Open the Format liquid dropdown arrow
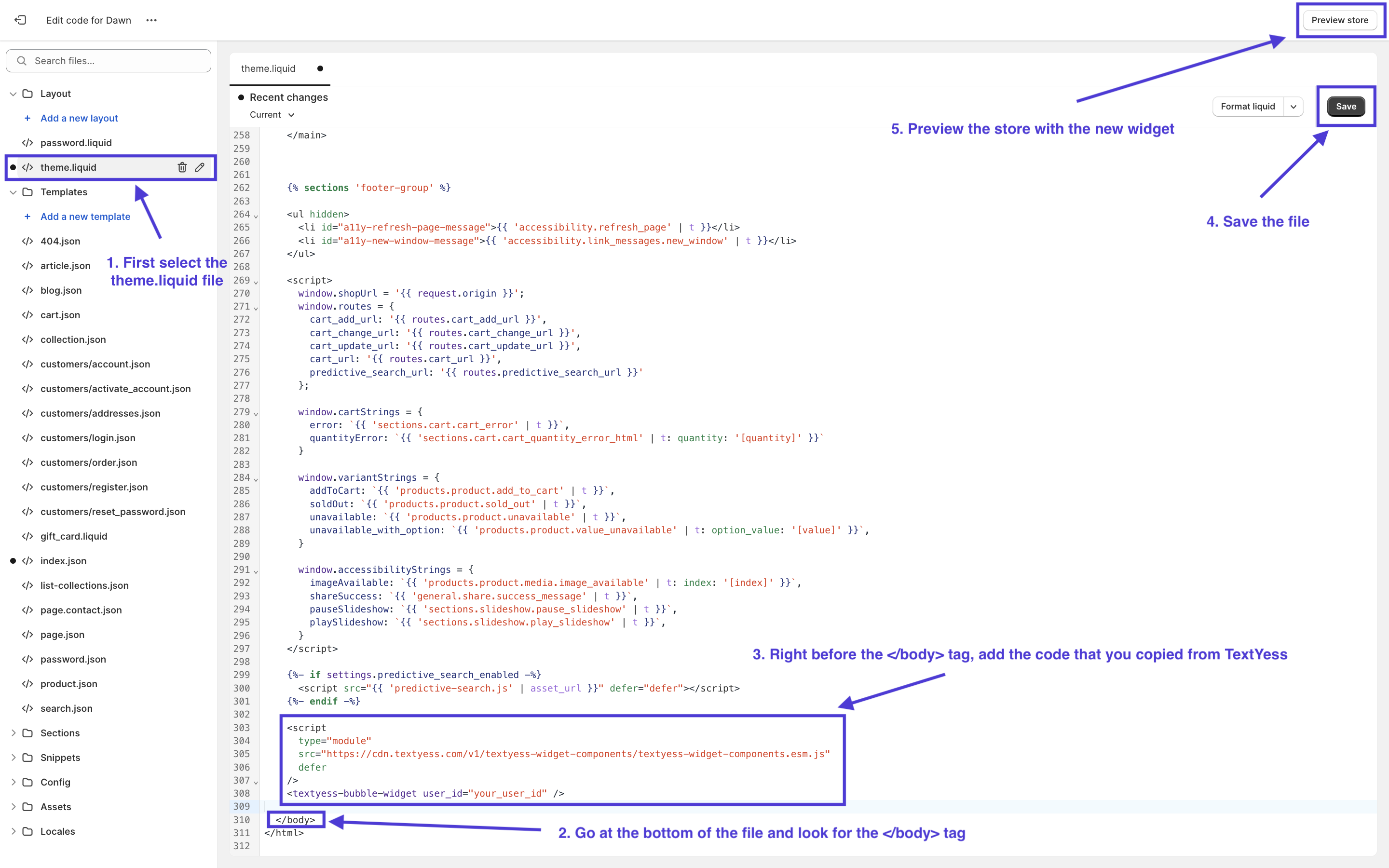This screenshot has width=1389, height=868. [x=1293, y=107]
